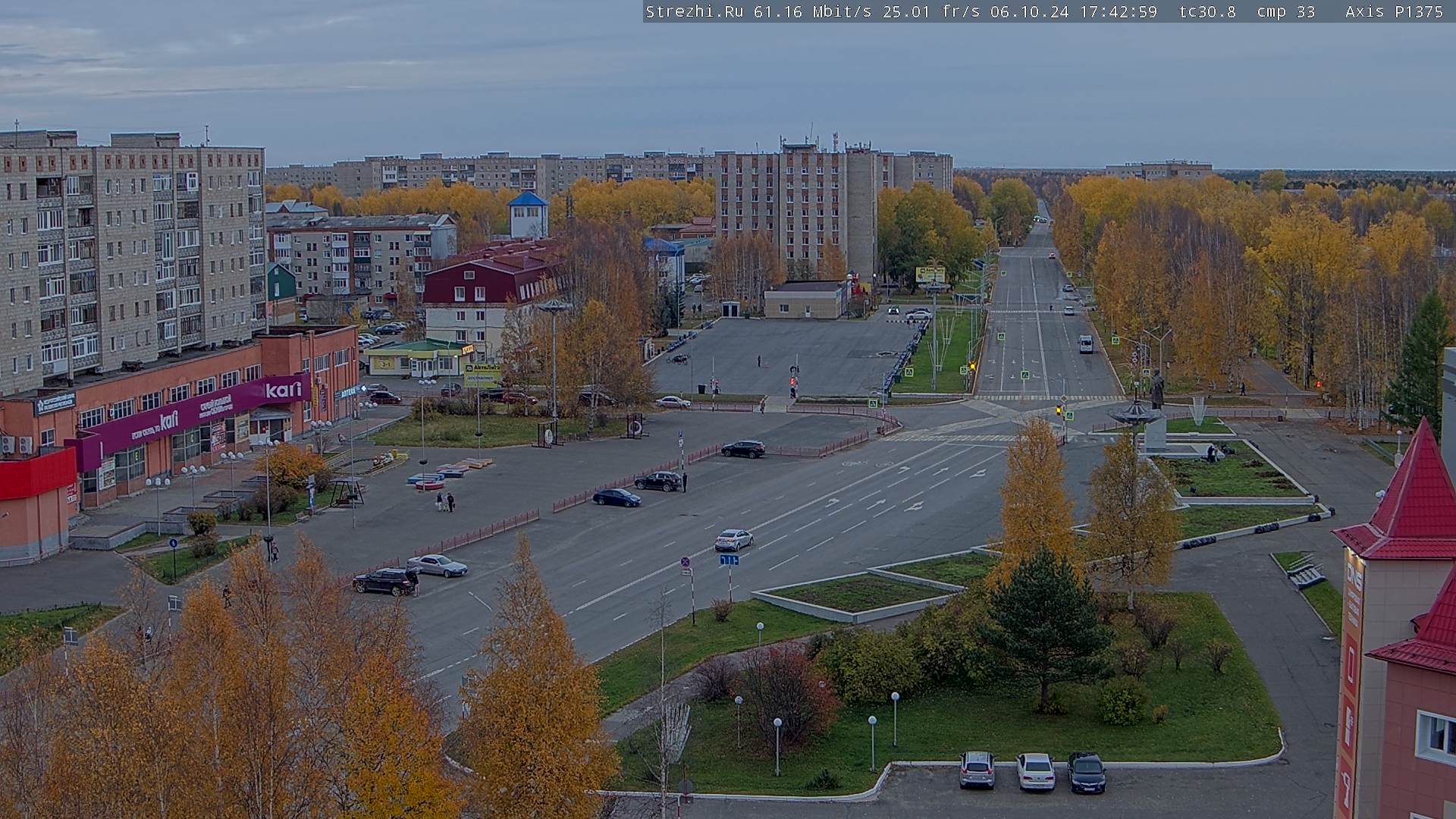Click the 25.01 fr/s frame rate value
The image size is (1456, 819).
(x=933, y=11)
